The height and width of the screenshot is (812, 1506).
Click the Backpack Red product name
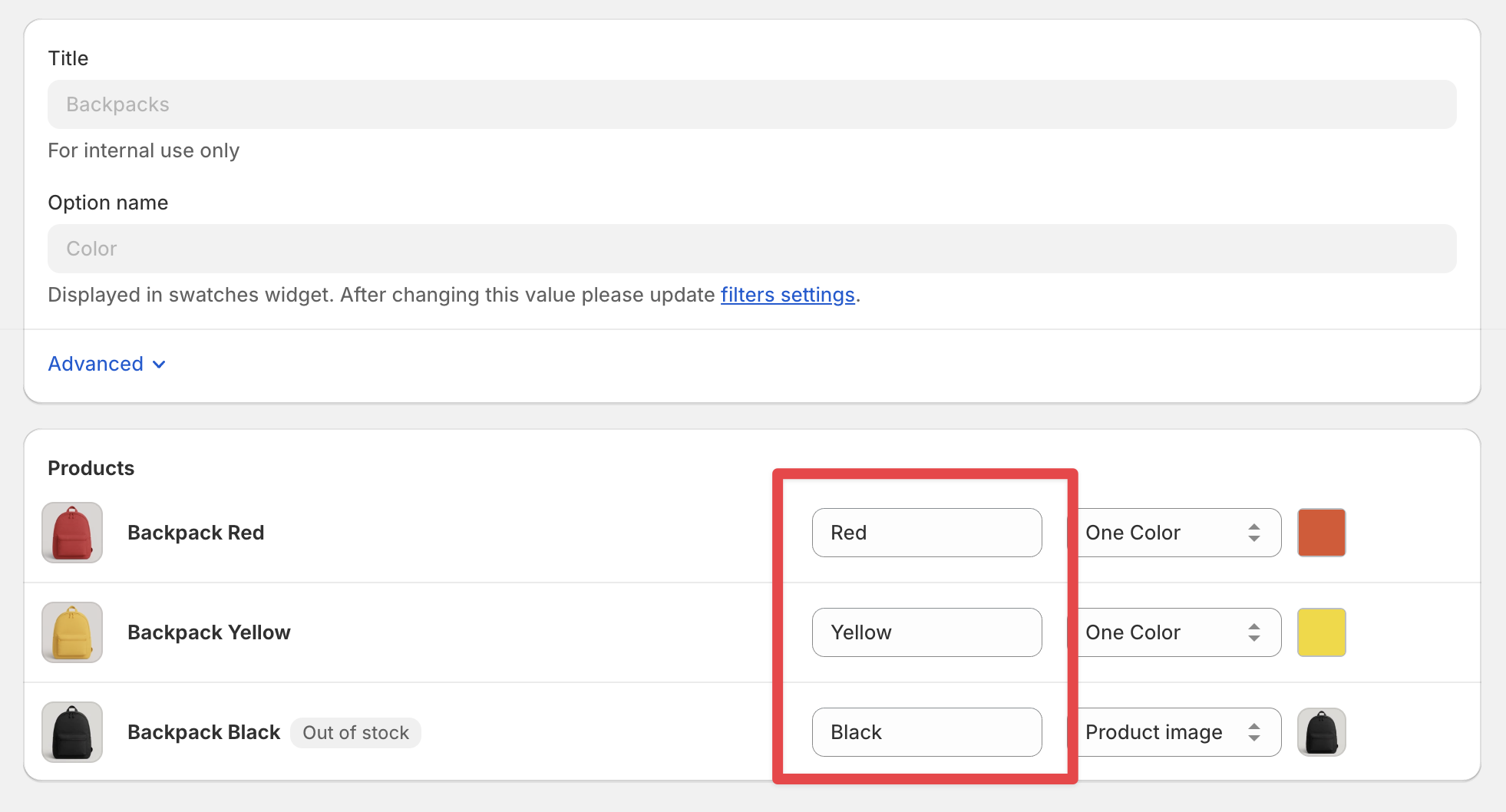(x=196, y=533)
